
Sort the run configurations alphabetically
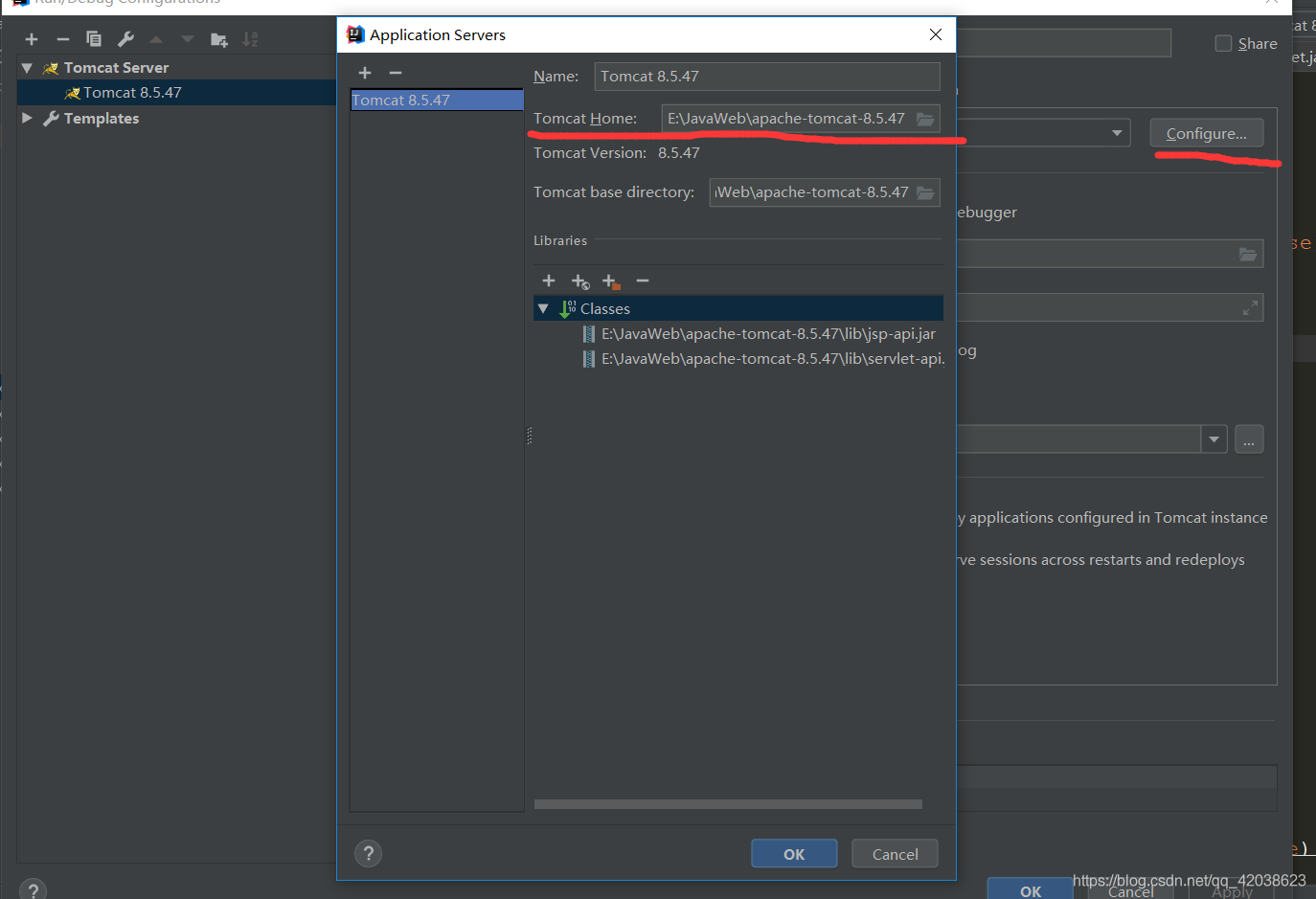[250, 39]
